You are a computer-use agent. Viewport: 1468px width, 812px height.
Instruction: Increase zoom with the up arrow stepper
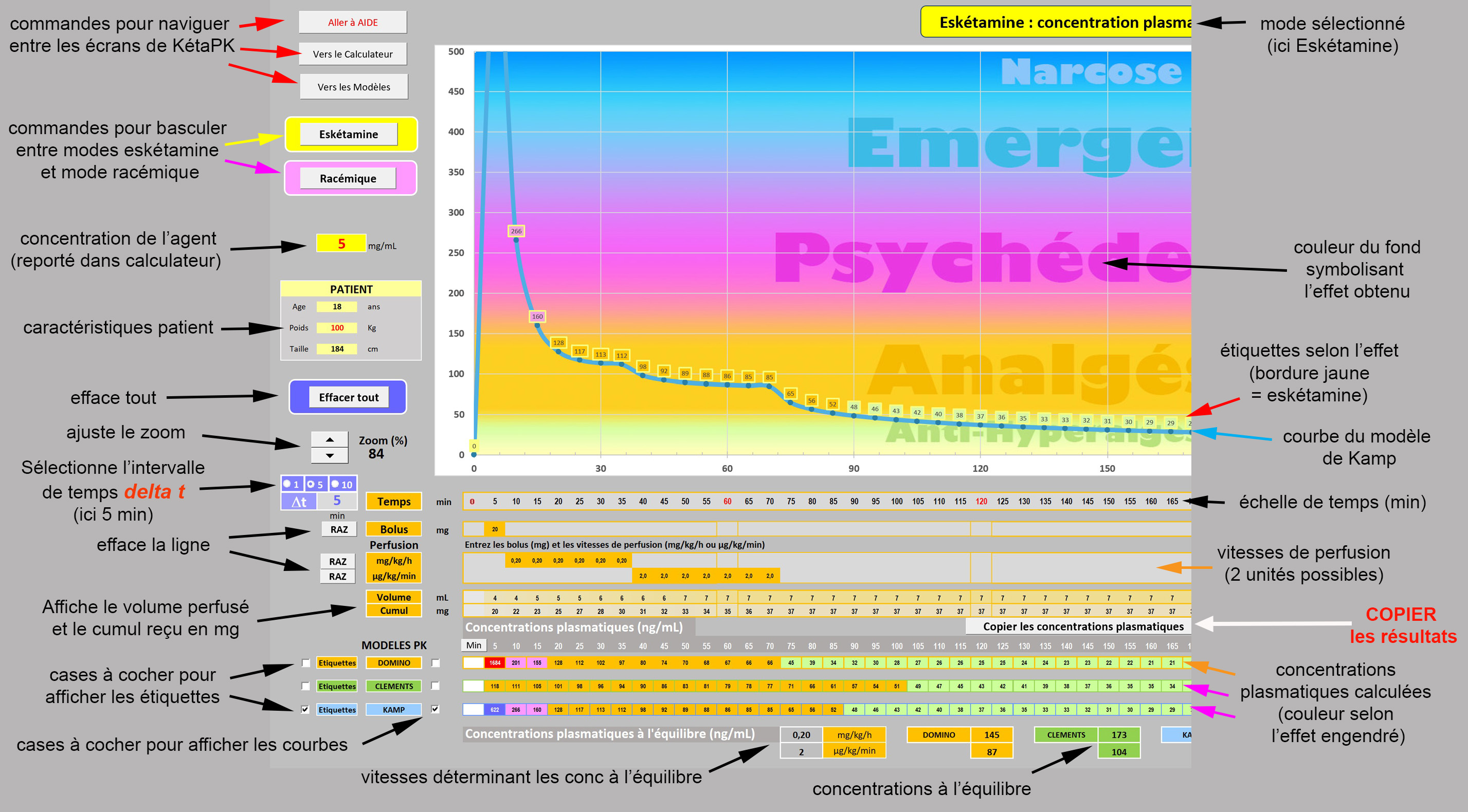[330, 439]
